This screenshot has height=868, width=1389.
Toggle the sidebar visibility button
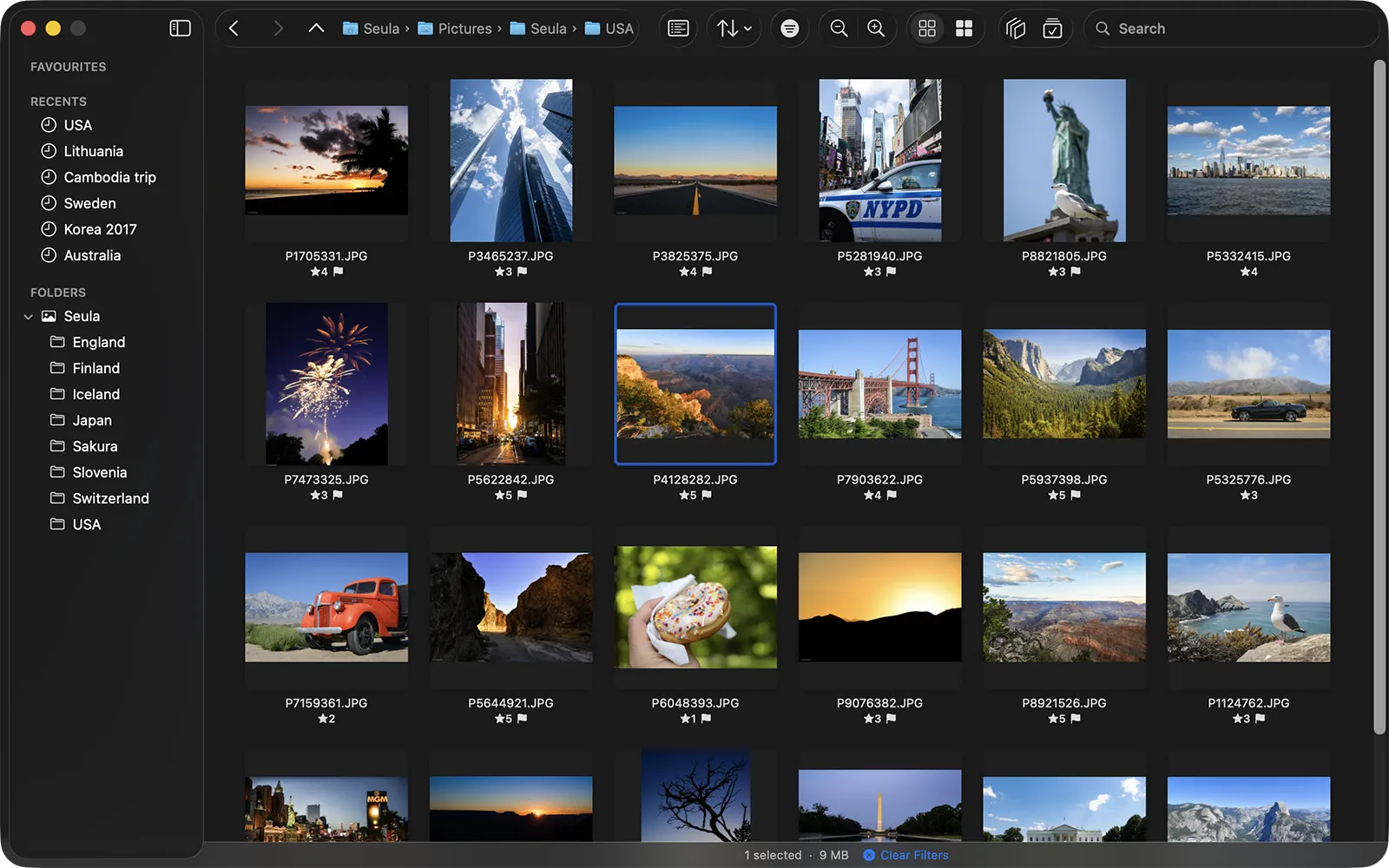point(180,29)
